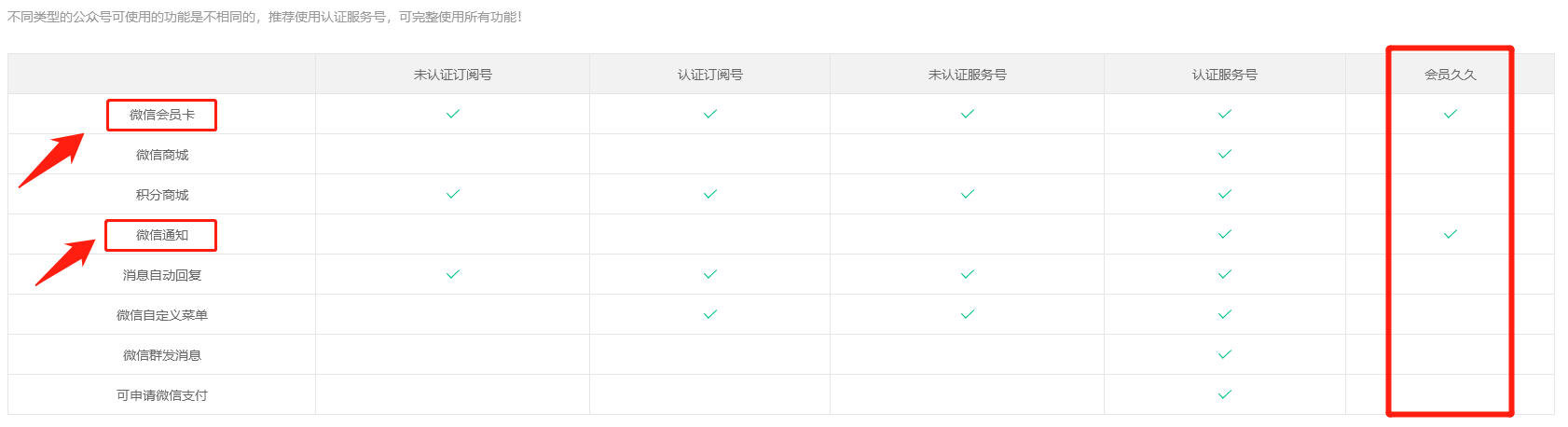This screenshot has width=1568, height=427.
Task: Click the 消息自动回复 checkmark under 未认证服务号
Action: (x=967, y=274)
